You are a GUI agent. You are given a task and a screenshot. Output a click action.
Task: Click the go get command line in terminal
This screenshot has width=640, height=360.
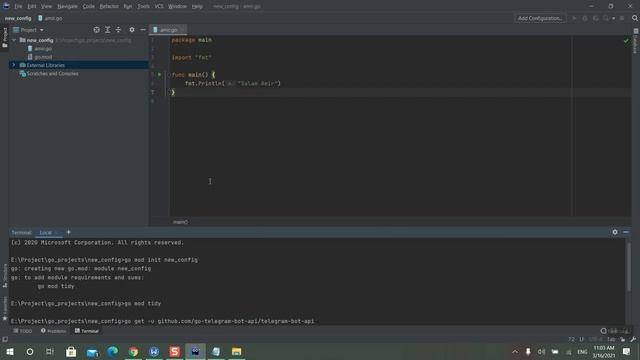click(x=162, y=321)
